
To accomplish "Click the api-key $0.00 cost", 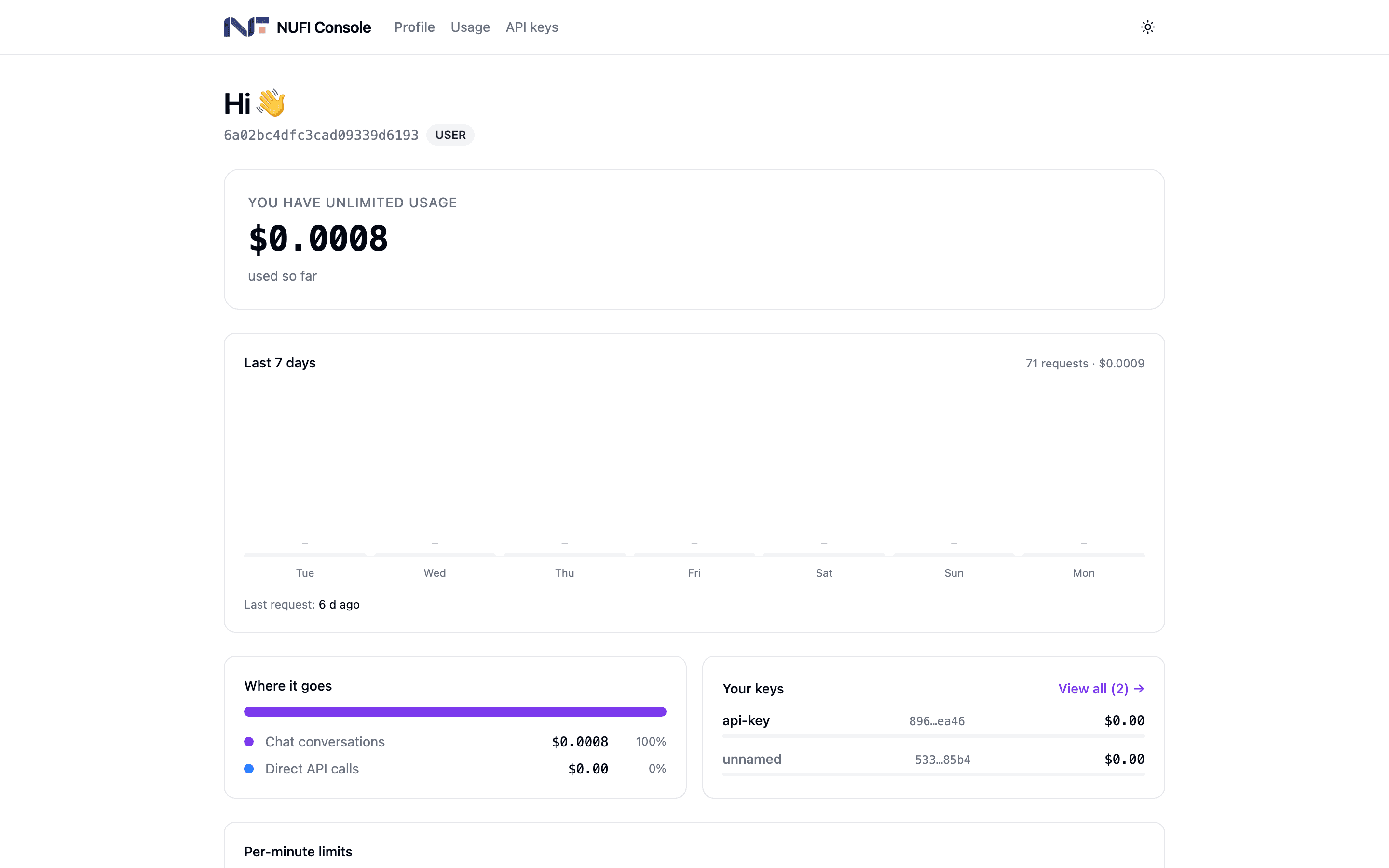I will [x=1124, y=720].
